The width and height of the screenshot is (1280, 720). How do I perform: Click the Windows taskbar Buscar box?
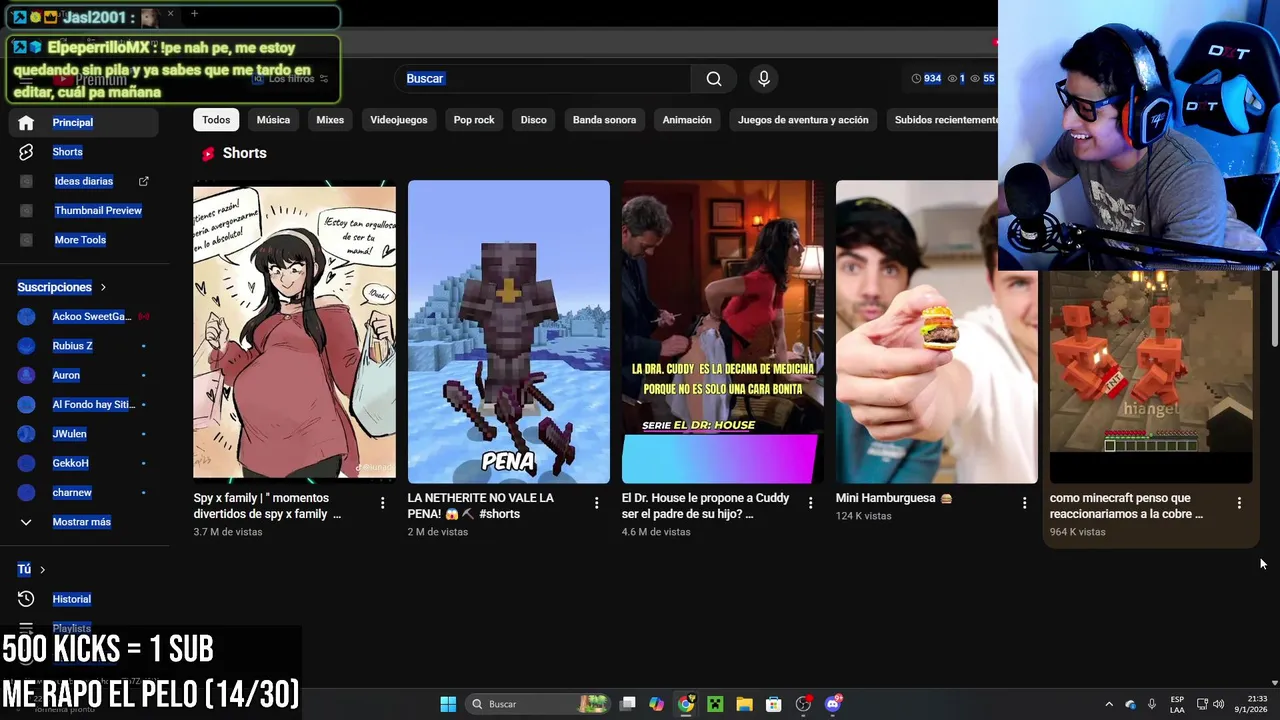(538, 704)
